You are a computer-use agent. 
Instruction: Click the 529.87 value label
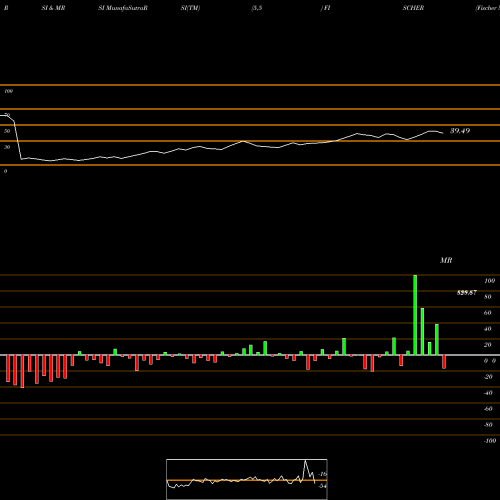[467, 293]
